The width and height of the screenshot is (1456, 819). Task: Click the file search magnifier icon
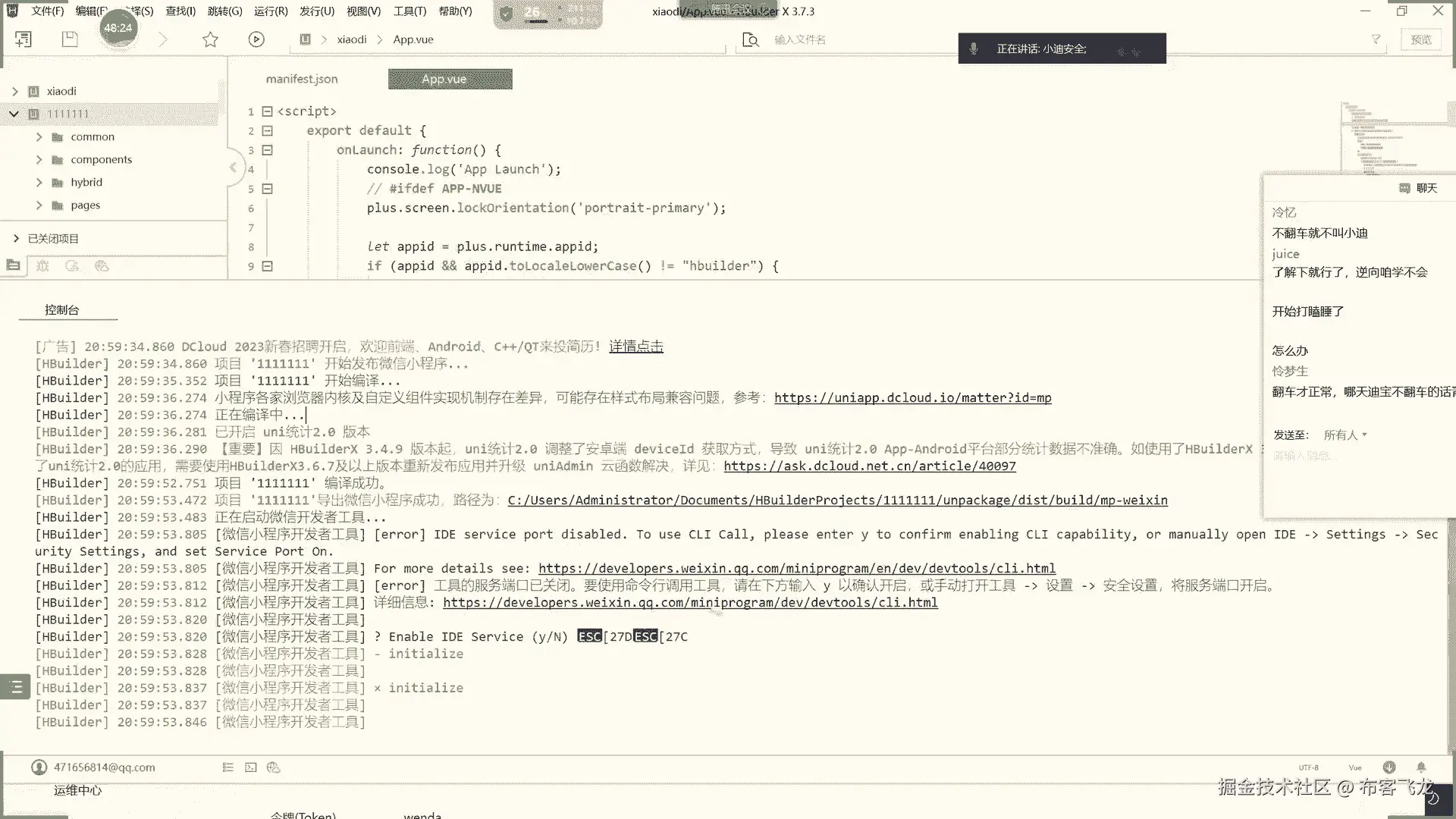coord(750,39)
